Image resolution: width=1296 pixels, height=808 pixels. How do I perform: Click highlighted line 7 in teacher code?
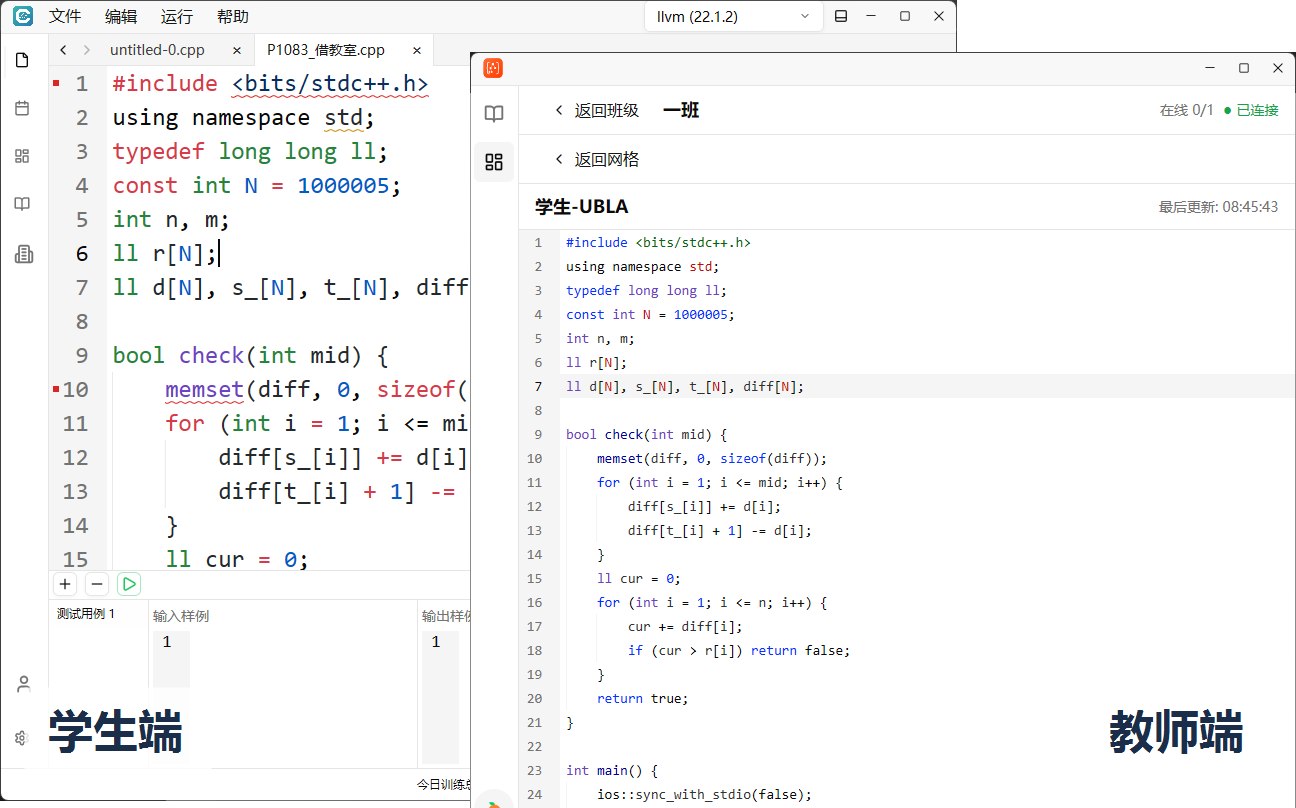(x=907, y=386)
